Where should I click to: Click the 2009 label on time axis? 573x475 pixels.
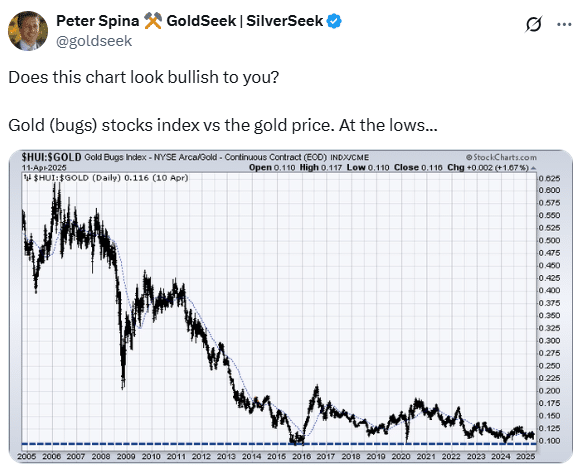click(126, 456)
